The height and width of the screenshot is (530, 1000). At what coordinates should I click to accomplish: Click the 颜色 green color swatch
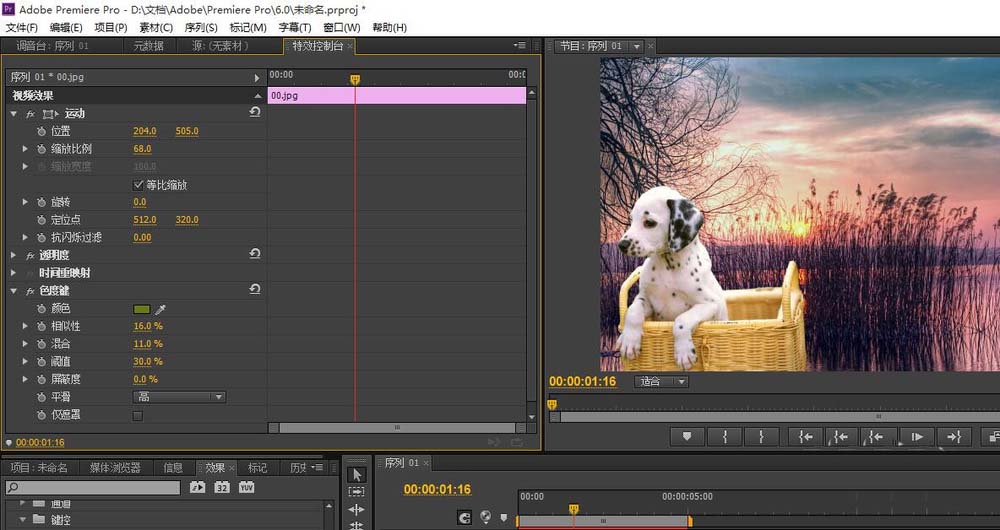(x=142, y=309)
